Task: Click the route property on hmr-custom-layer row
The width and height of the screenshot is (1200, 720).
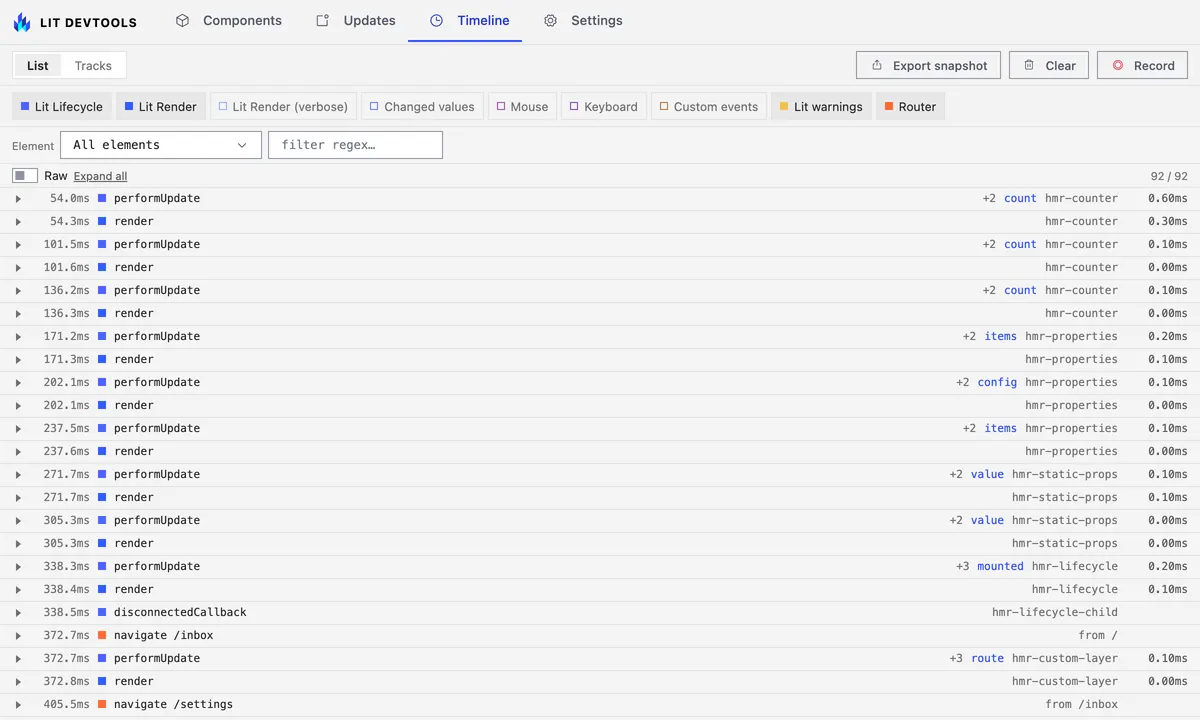Action: pos(987,658)
